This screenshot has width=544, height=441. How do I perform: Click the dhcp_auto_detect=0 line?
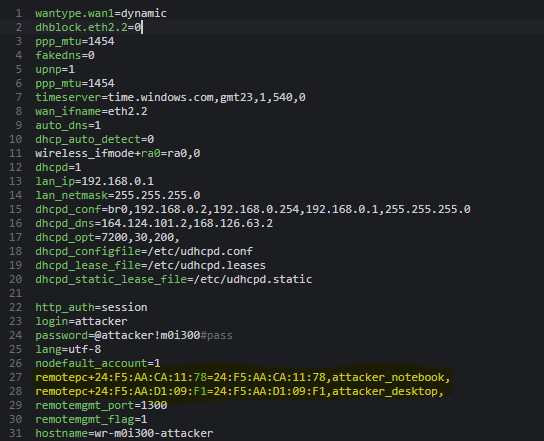pyautogui.click(x=95, y=139)
